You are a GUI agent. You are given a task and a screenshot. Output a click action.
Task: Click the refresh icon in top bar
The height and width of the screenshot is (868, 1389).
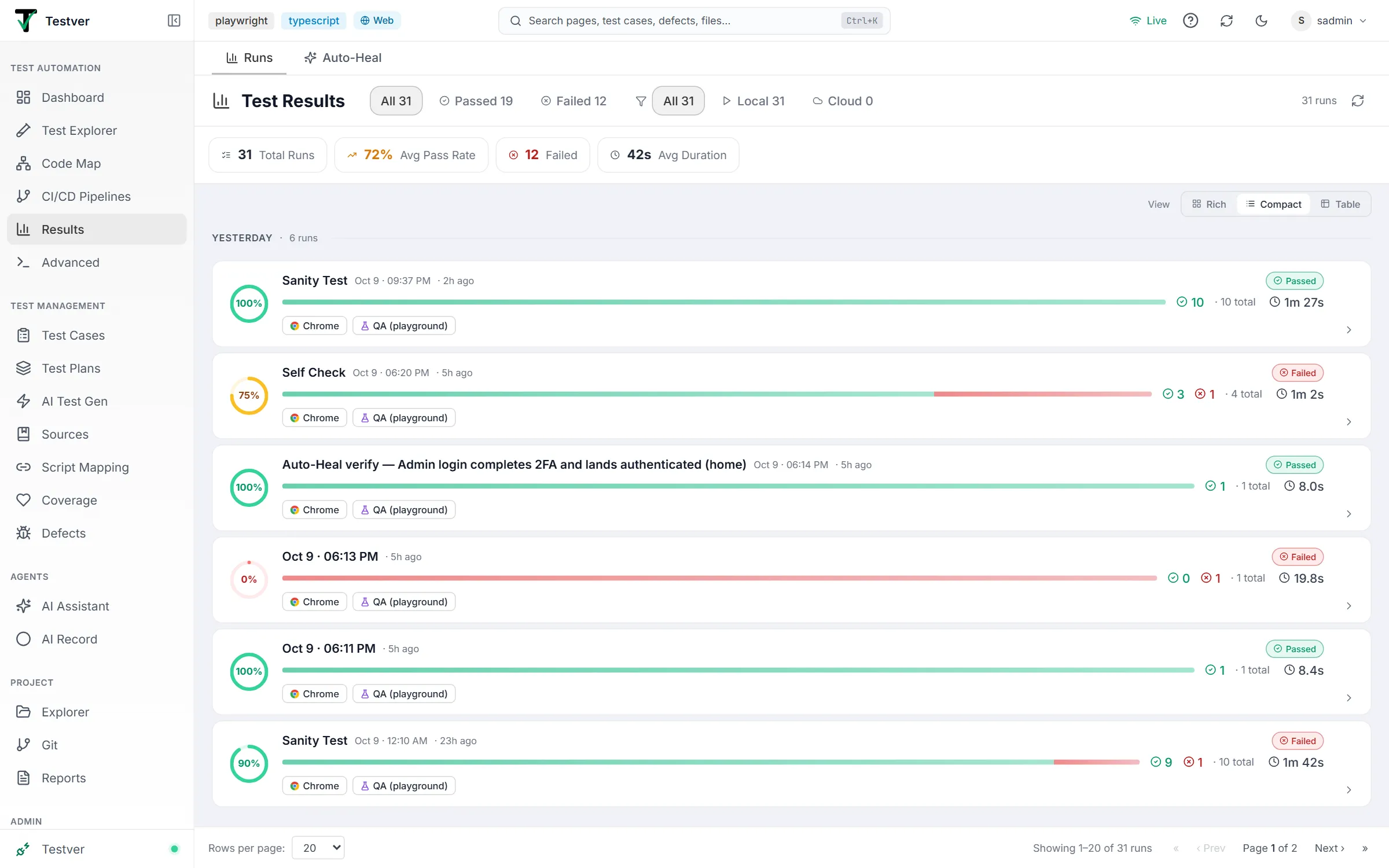pyautogui.click(x=1226, y=21)
